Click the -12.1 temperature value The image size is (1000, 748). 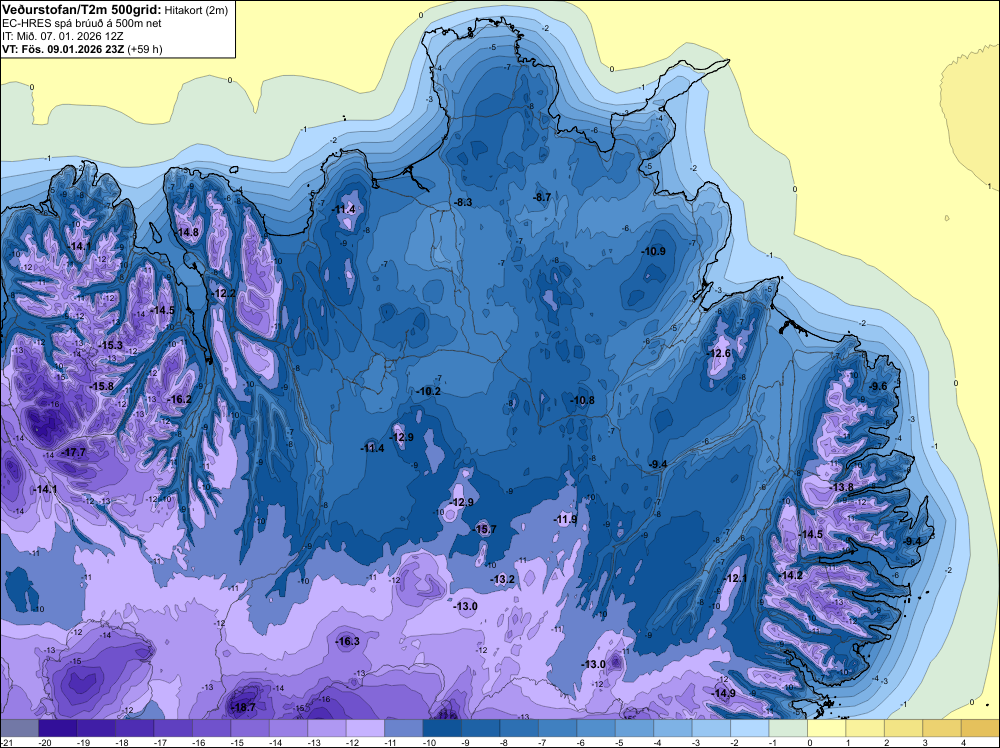[x=735, y=578]
